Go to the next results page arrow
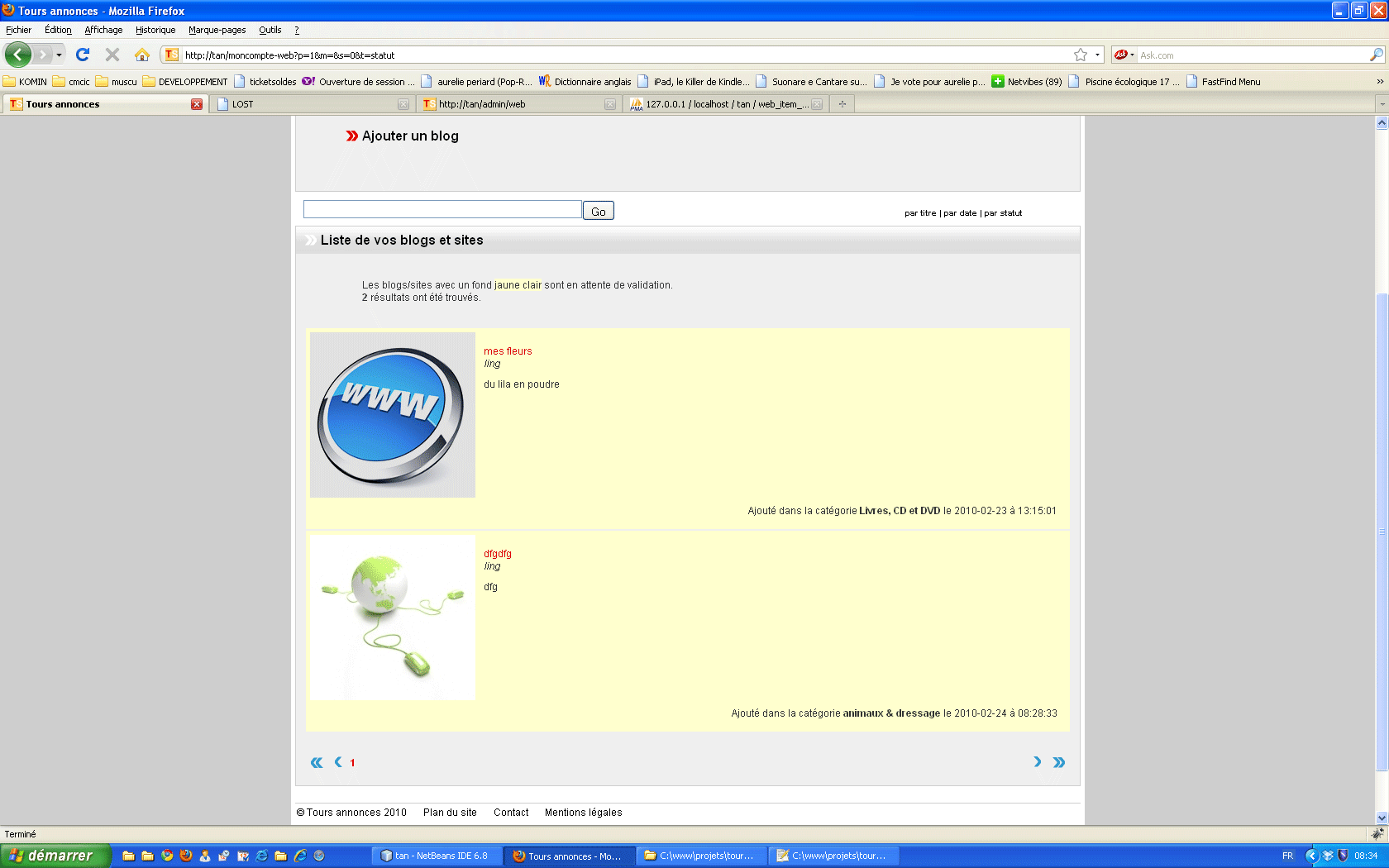This screenshot has height=868, width=1389. 1037,762
